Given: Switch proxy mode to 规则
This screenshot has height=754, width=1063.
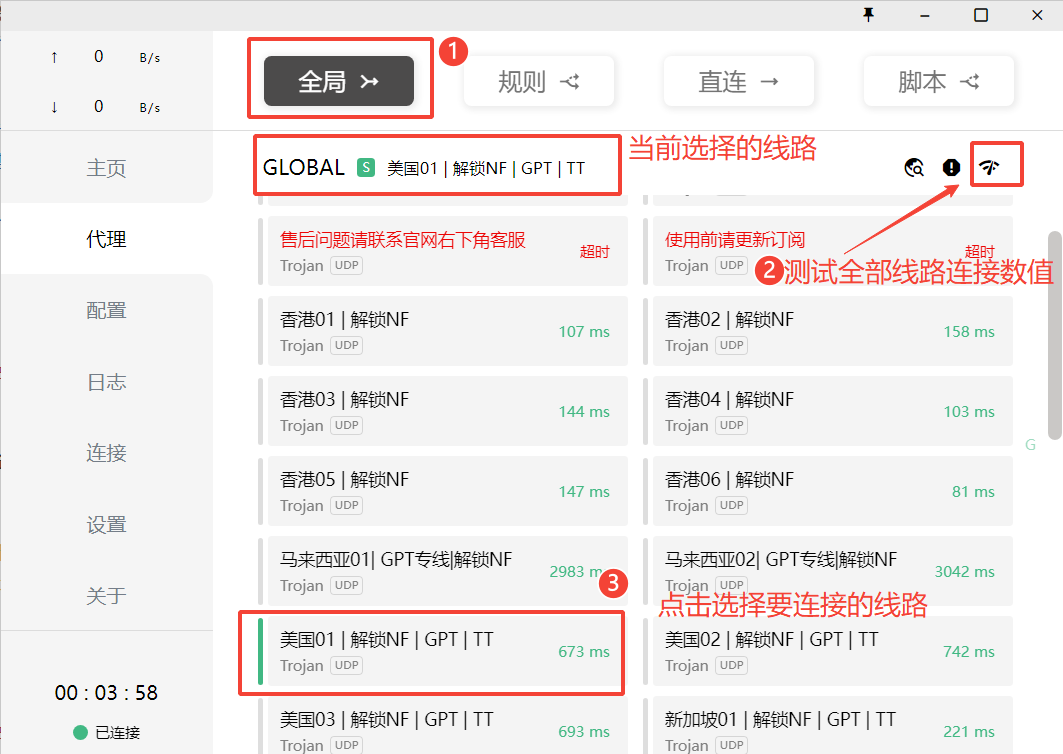Looking at the screenshot, I should point(538,81).
